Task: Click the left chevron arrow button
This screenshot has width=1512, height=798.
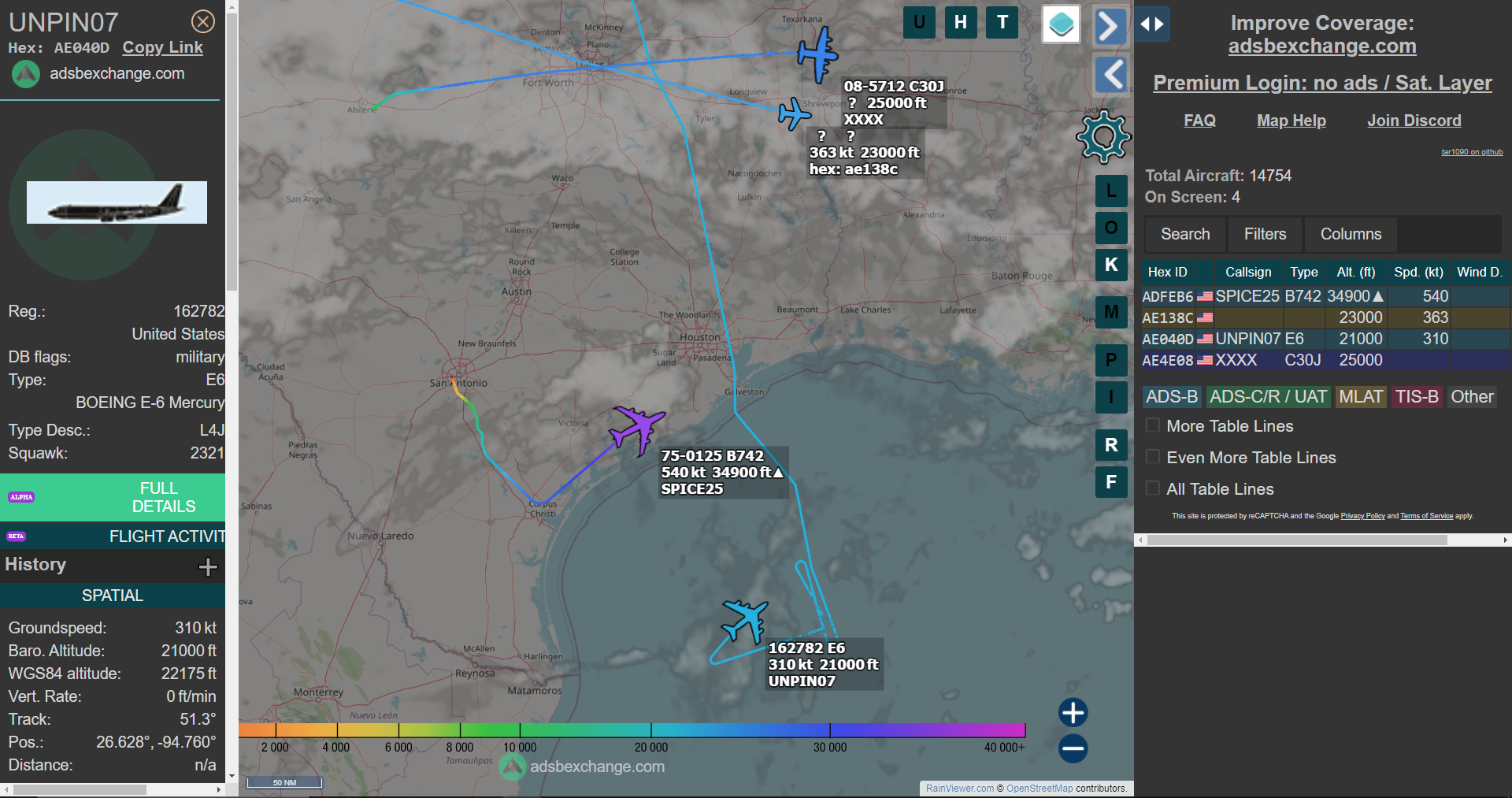Action: (1111, 75)
